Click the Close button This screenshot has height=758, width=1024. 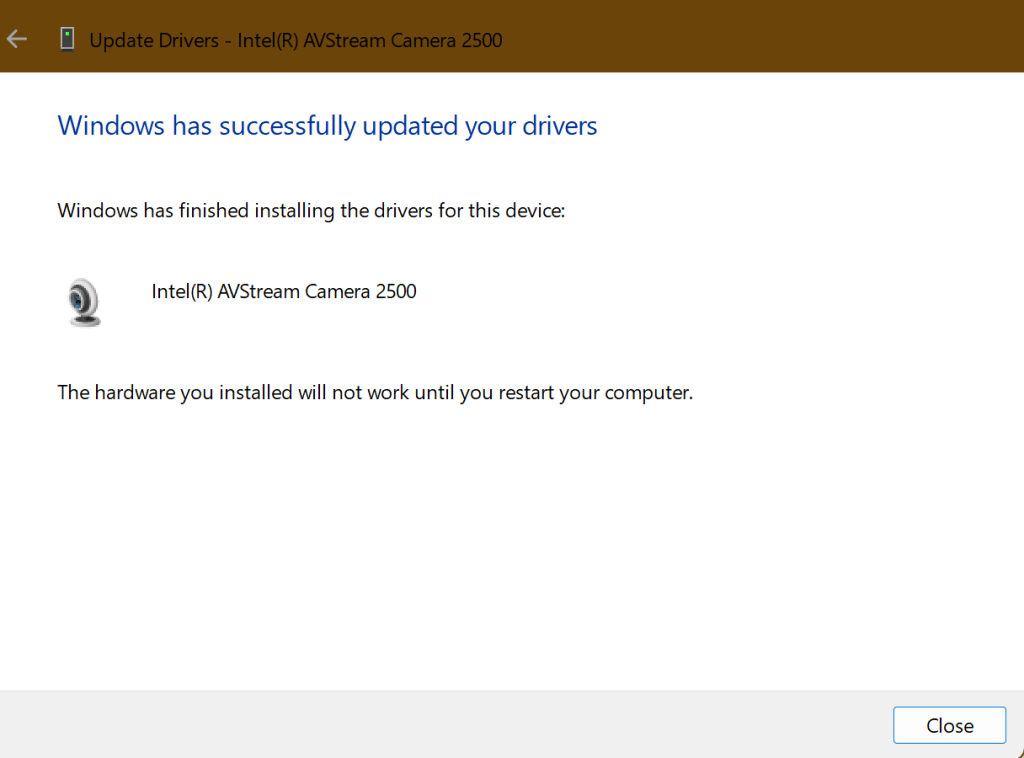coord(948,725)
